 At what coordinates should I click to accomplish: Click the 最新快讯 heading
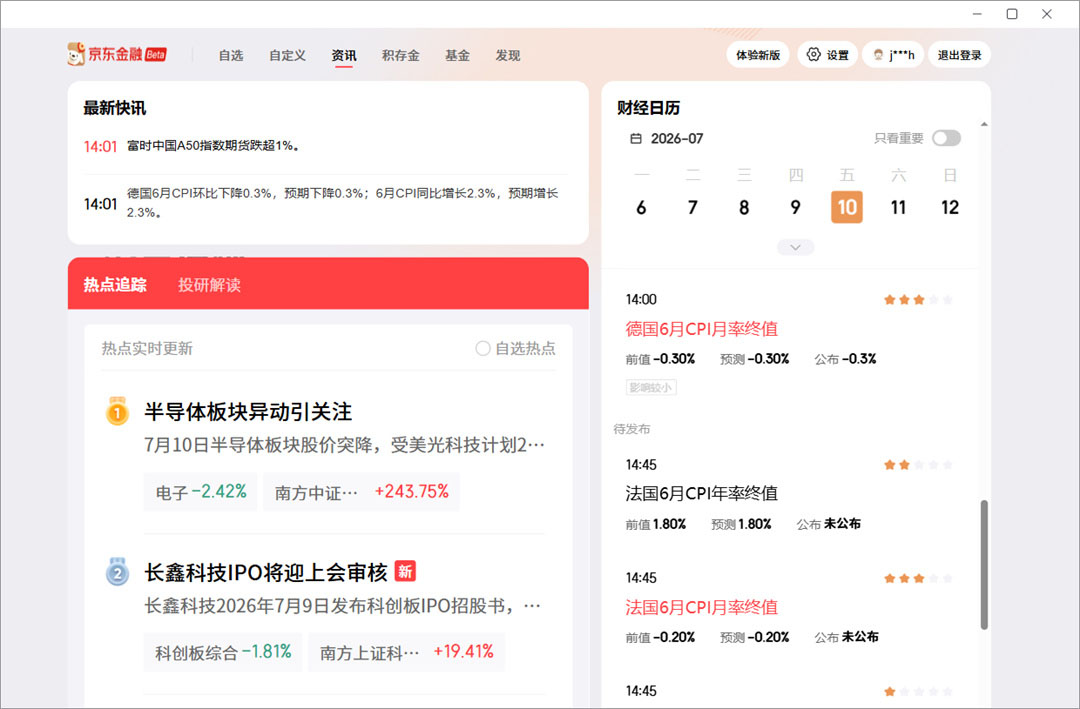114,108
